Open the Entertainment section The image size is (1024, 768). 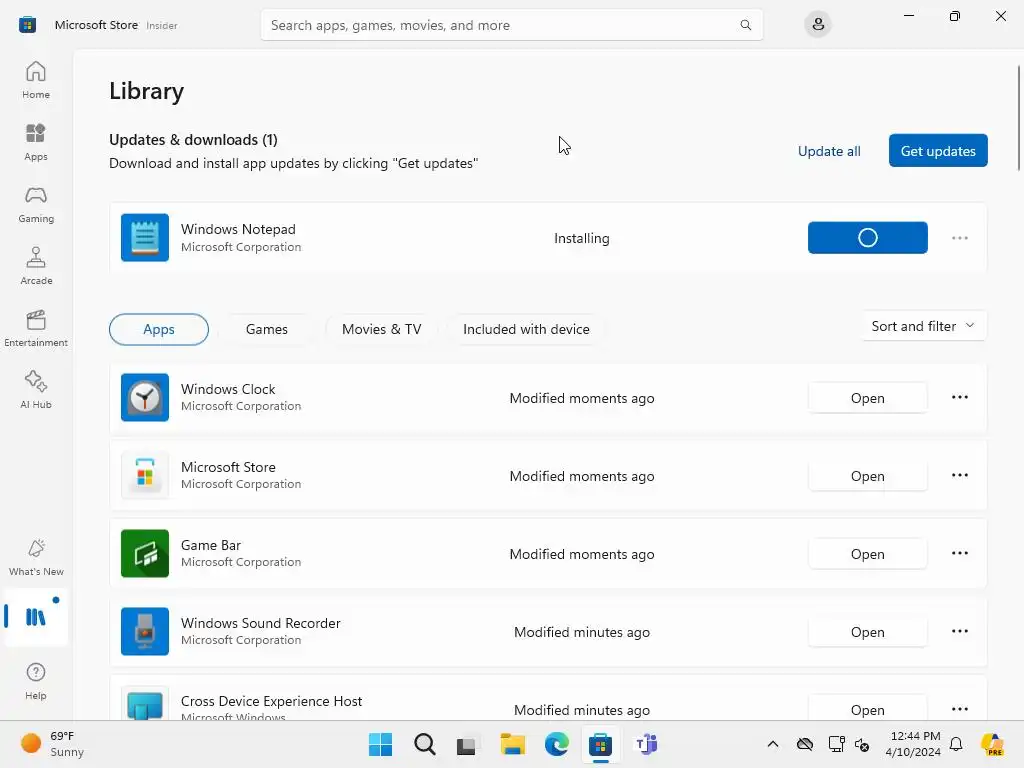click(x=36, y=328)
